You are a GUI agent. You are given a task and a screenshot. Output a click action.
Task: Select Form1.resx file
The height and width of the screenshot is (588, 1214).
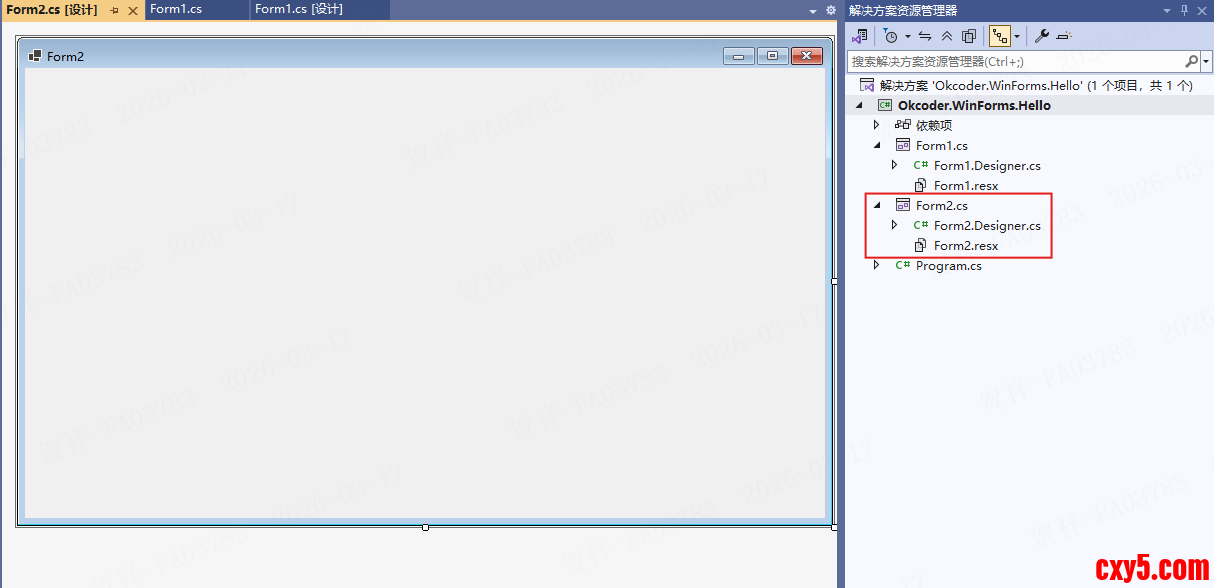966,185
